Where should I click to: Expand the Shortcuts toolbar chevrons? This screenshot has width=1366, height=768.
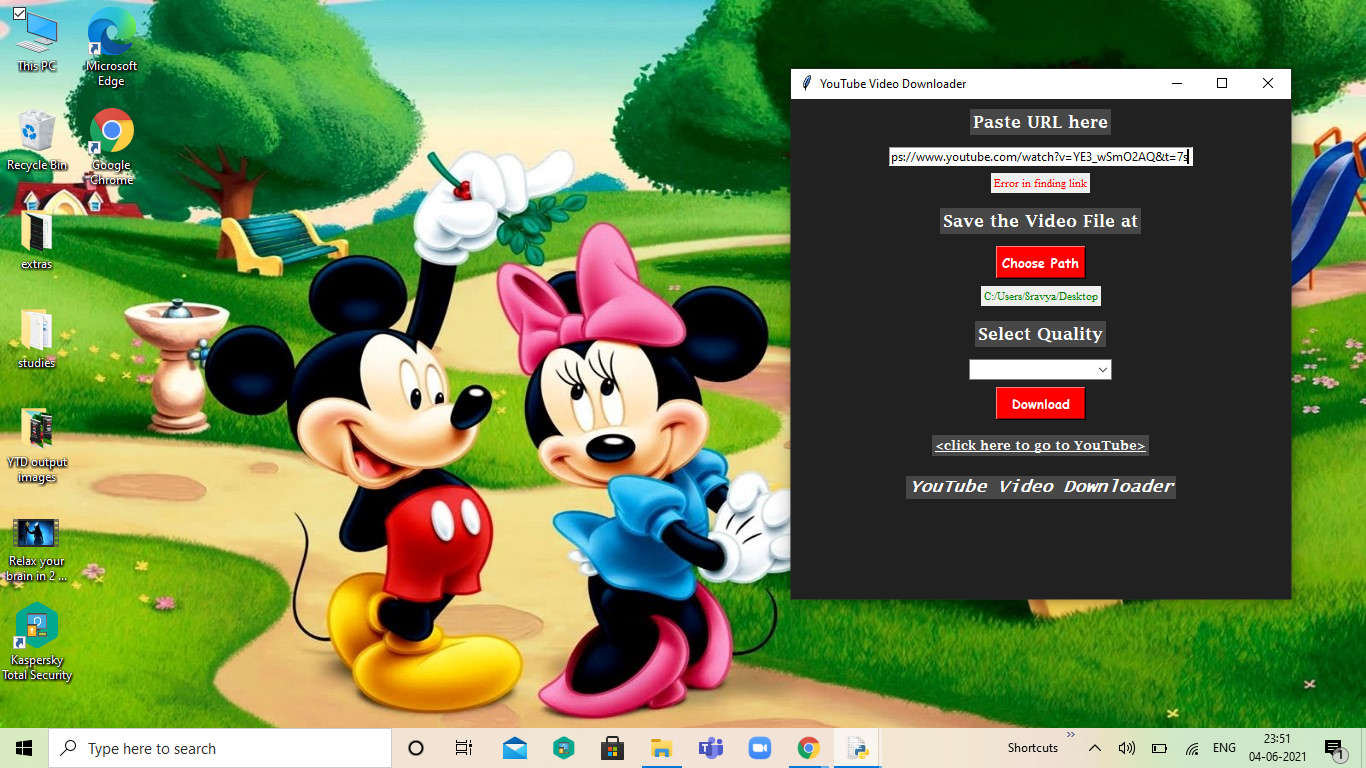(1070, 734)
